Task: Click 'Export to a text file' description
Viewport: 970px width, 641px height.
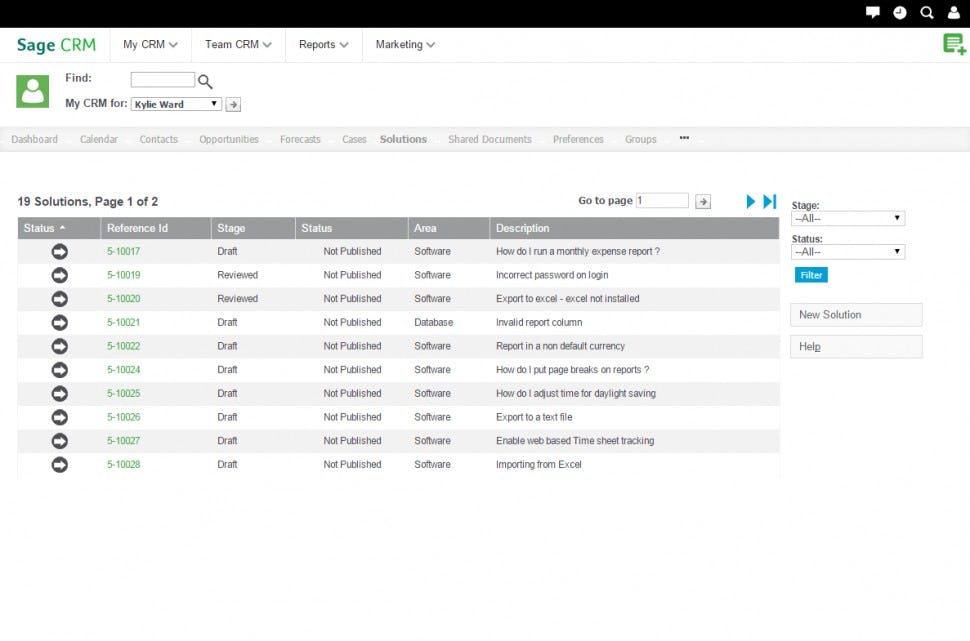Action: pos(534,417)
